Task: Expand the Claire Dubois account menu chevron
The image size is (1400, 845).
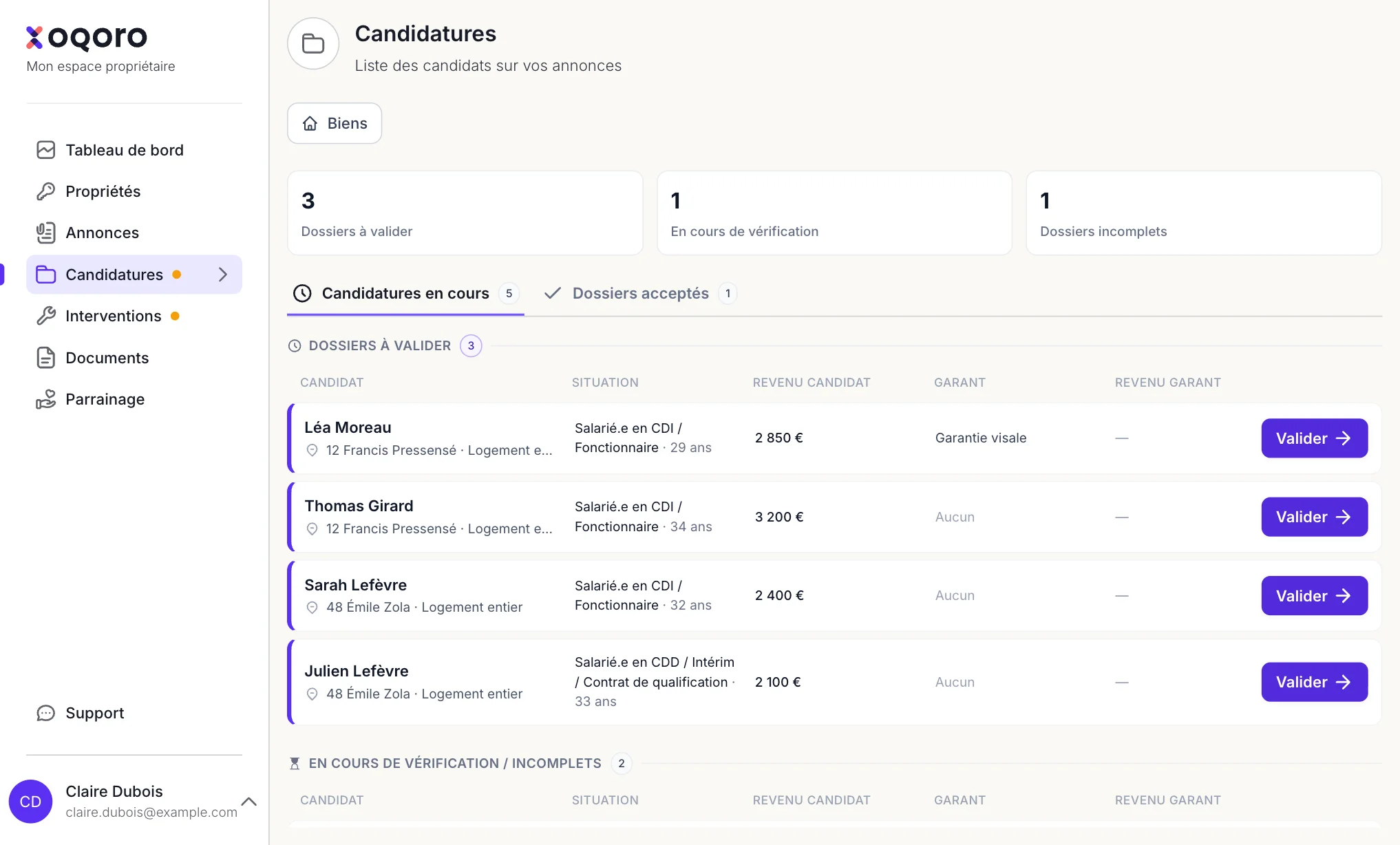Action: coord(249,802)
